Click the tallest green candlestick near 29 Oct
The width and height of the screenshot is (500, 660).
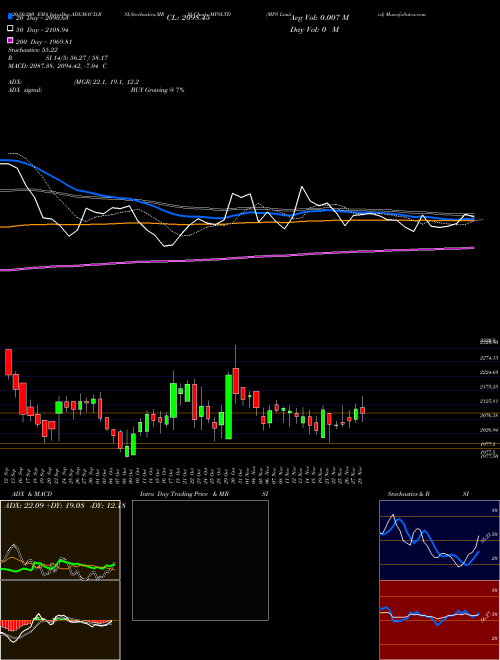(229, 407)
